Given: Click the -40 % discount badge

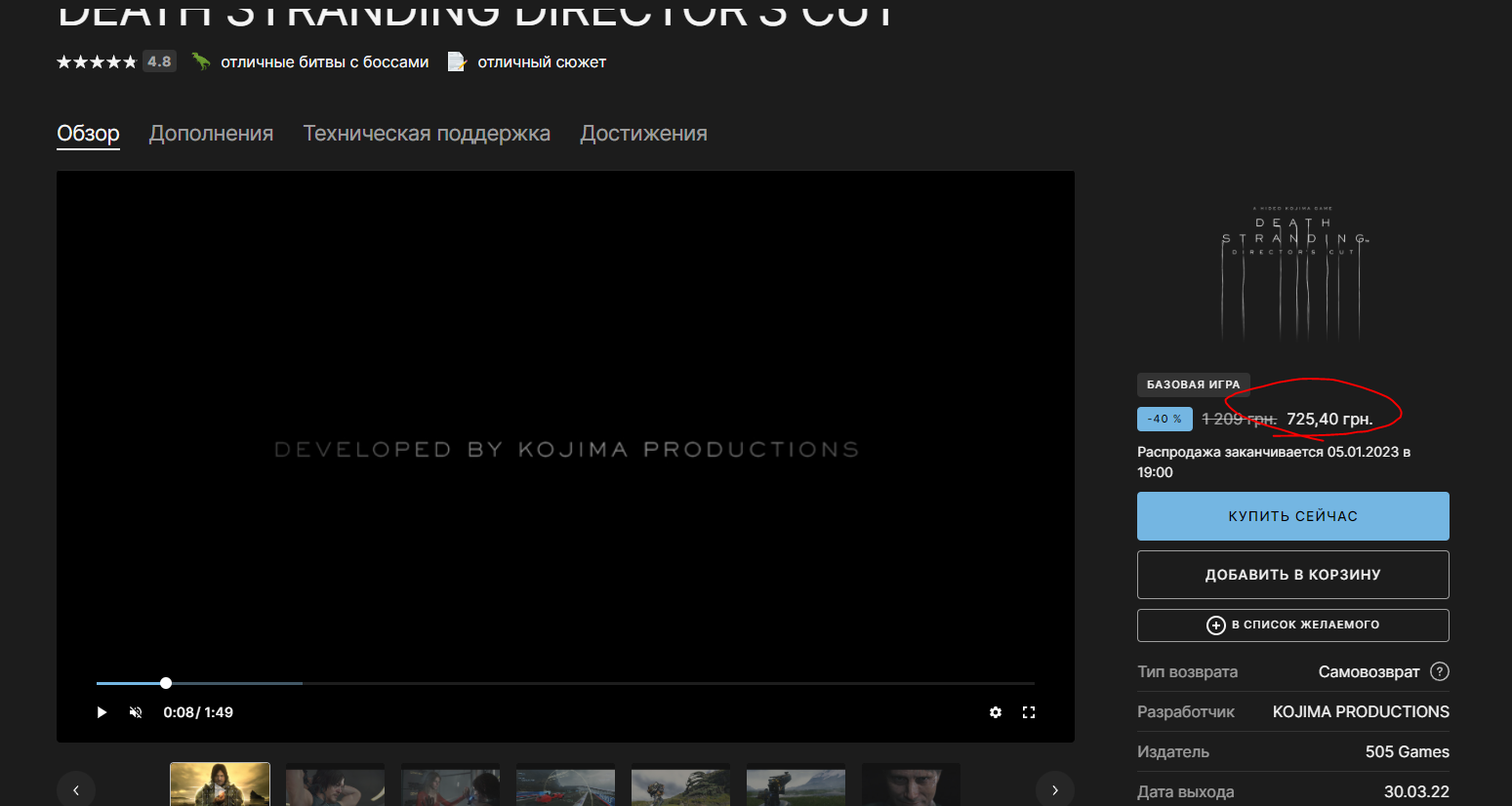Looking at the screenshot, I should 1165,419.
